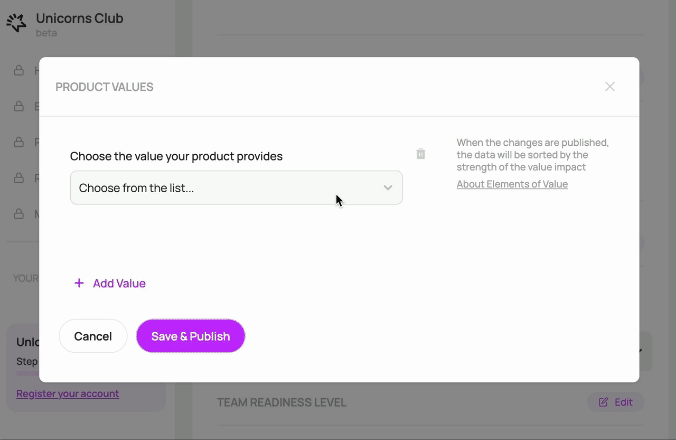Close the Product Values dialog
The image size is (676, 440).
coord(610,87)
